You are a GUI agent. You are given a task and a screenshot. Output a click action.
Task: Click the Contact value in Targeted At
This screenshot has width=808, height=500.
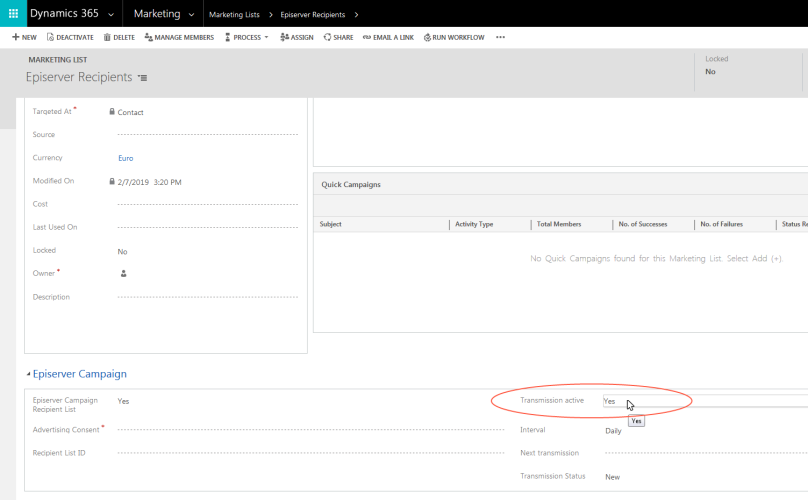click(130, 112)
